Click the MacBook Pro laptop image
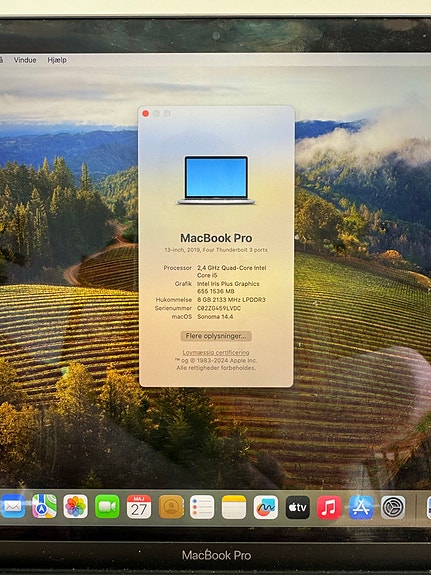431x575 pixels. 216,180
